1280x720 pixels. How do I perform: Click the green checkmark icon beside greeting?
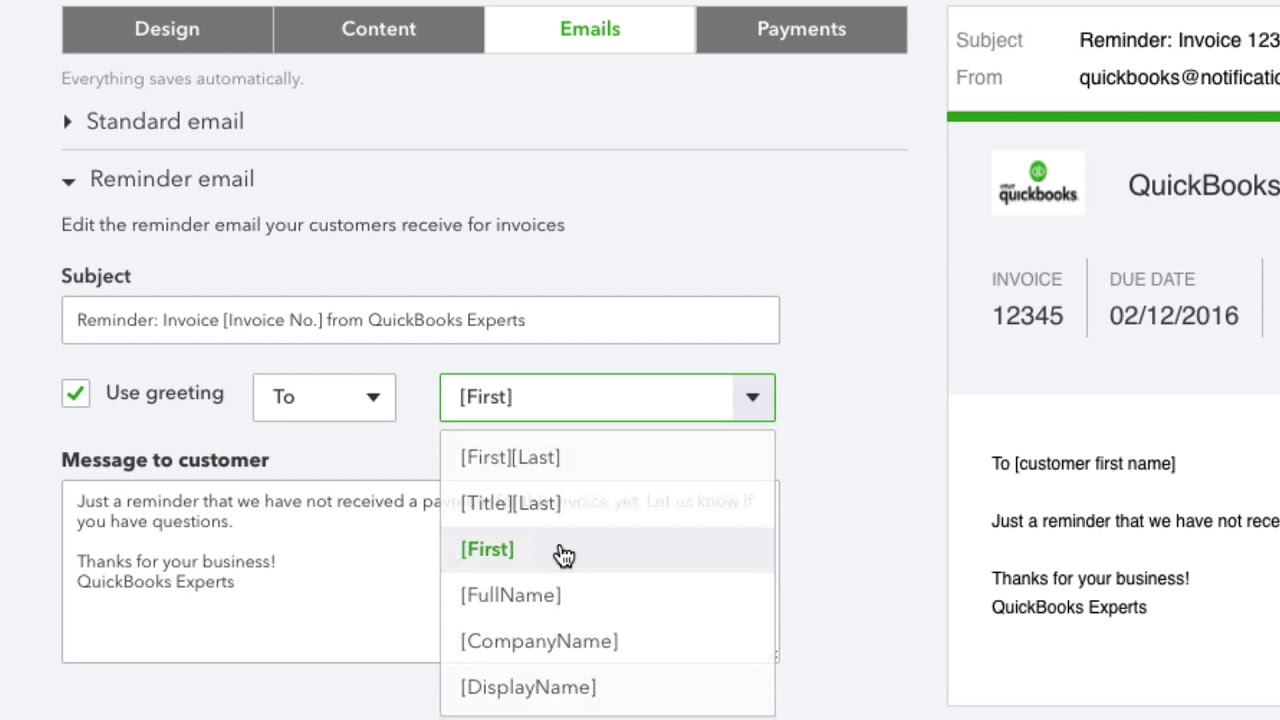coord(76,394)
